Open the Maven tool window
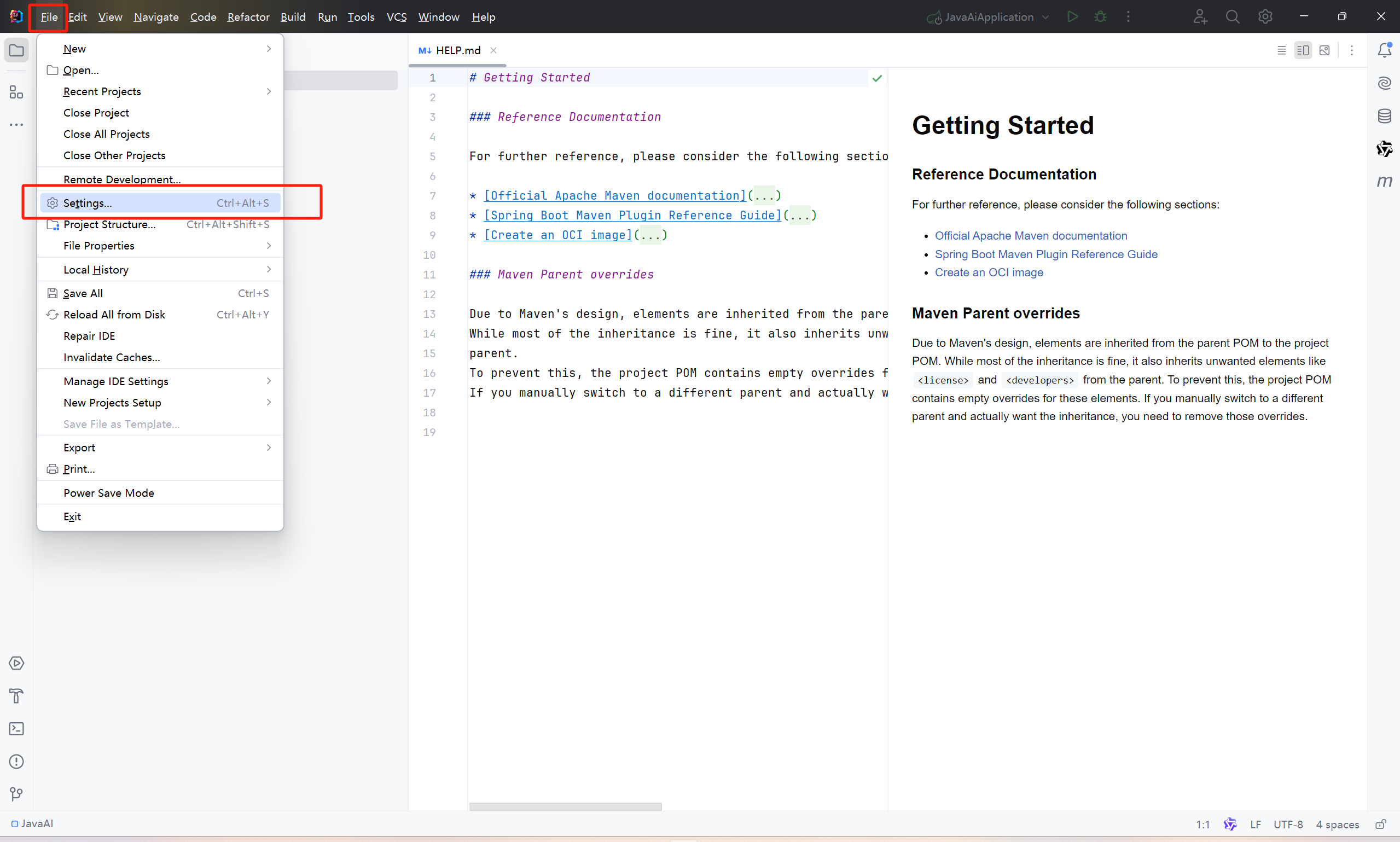The width and height of the screenshot is (1400, 842). click(1384, 182)
